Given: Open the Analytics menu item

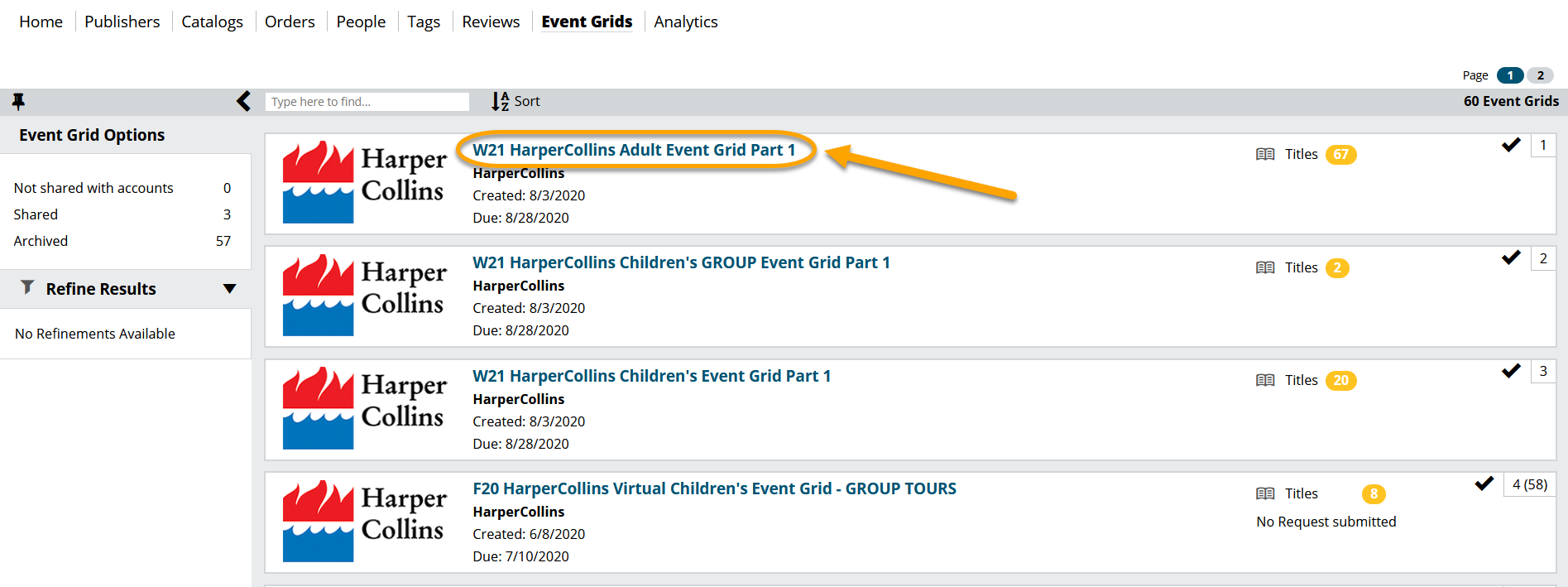Looking at the screenshot, I should click(x=685, y=22).
